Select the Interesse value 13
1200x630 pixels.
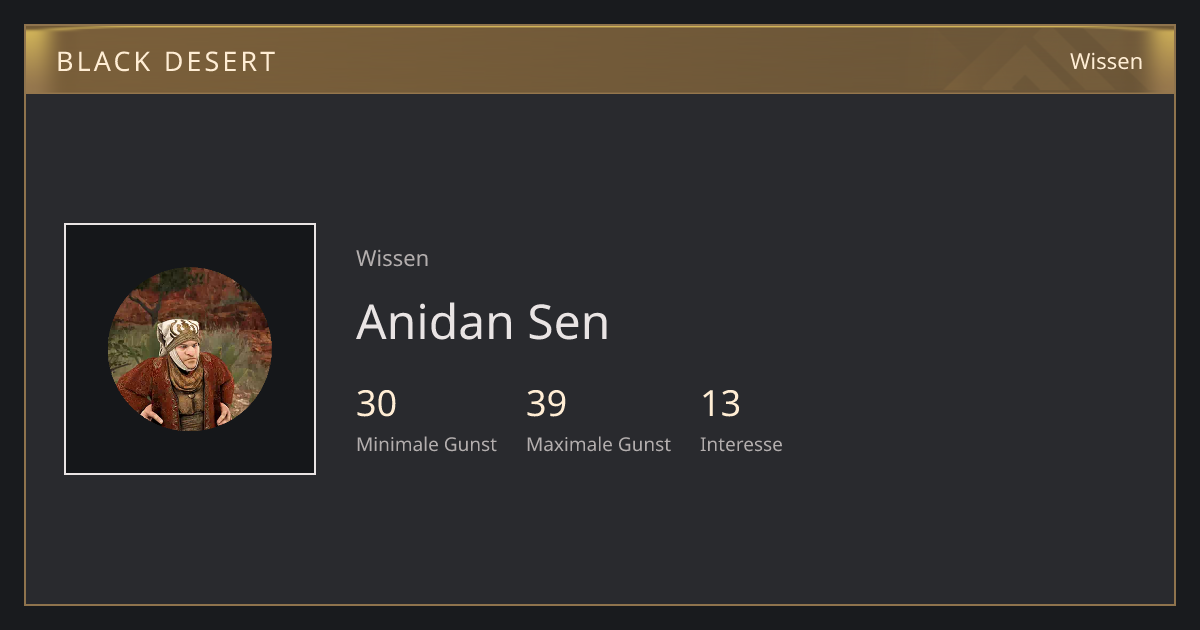720,404
